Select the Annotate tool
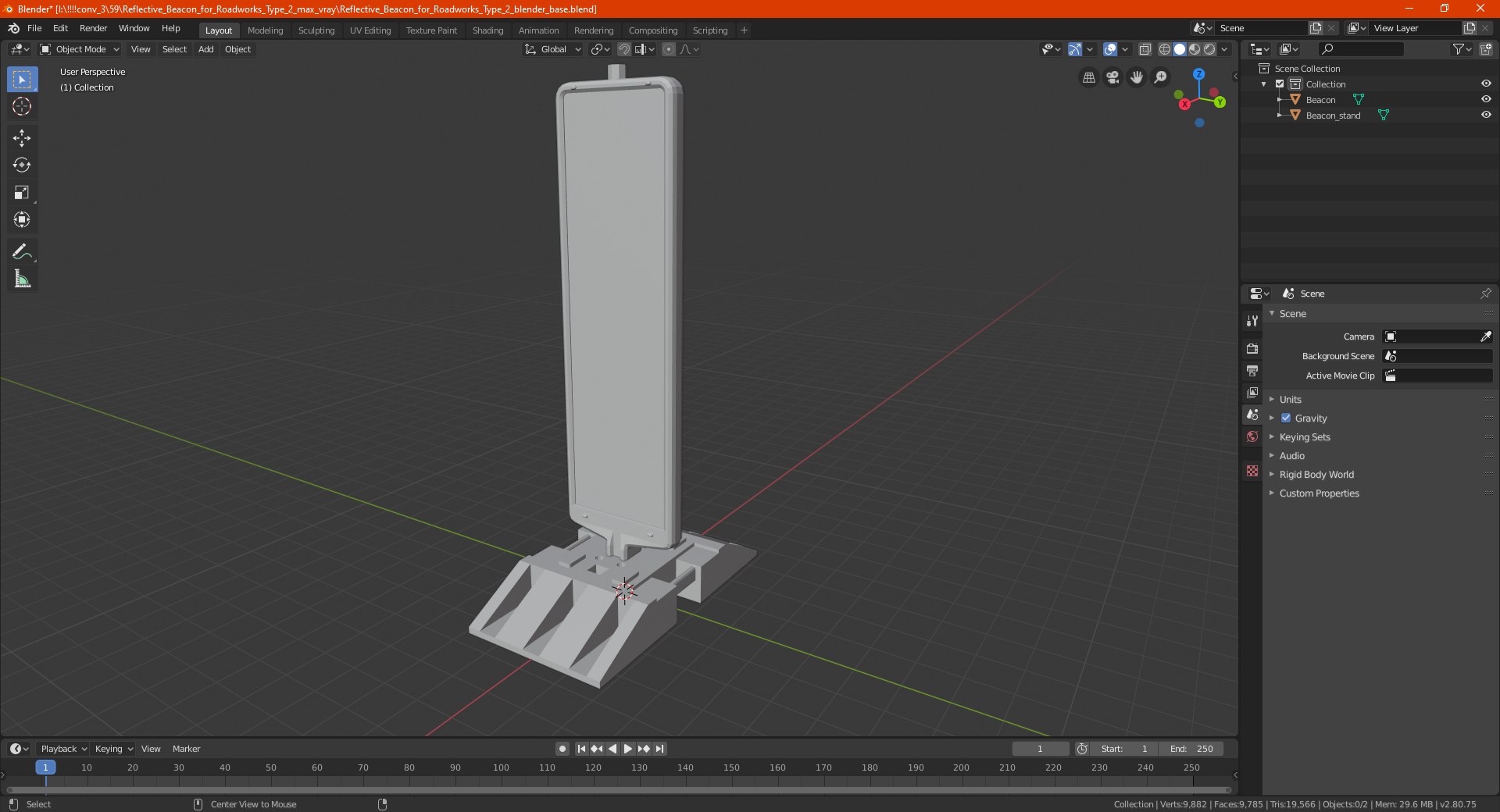1500x812 pixels. pyautogui.click(x=22, y=251)
